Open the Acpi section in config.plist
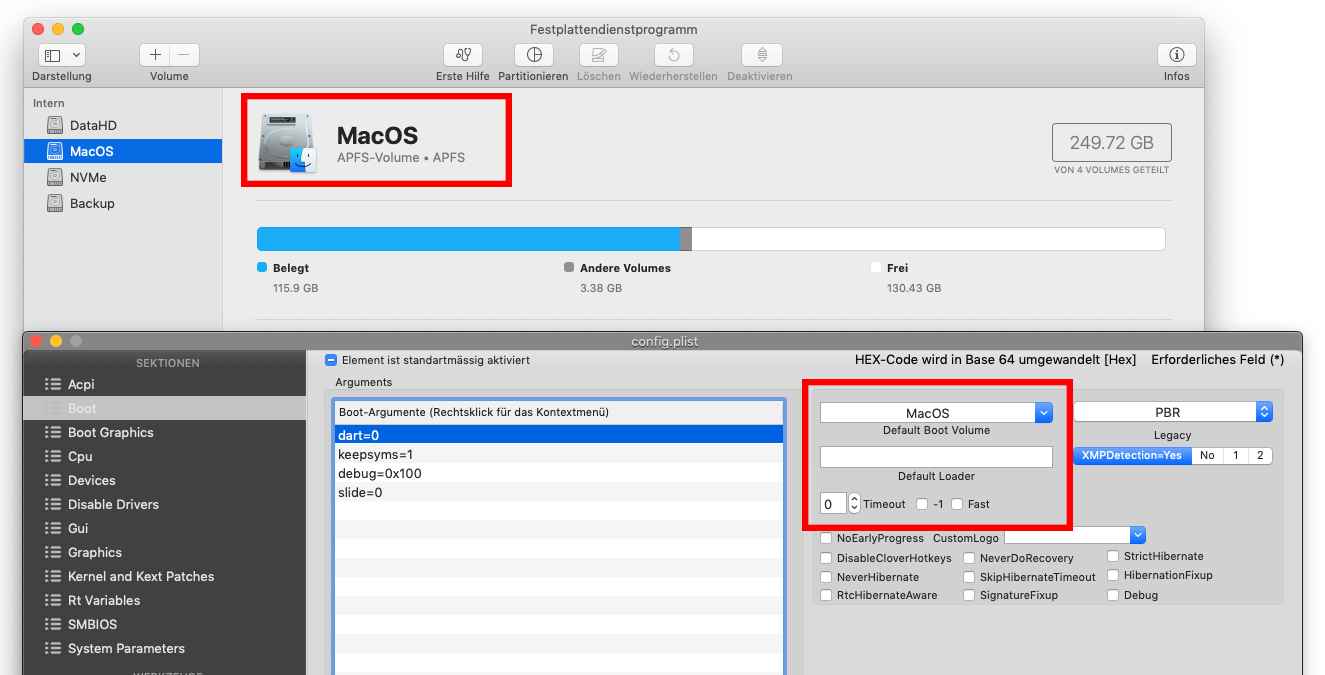The width and height of the screenshot is (1325, 675). pyautogui.click(x=164, y=384)
